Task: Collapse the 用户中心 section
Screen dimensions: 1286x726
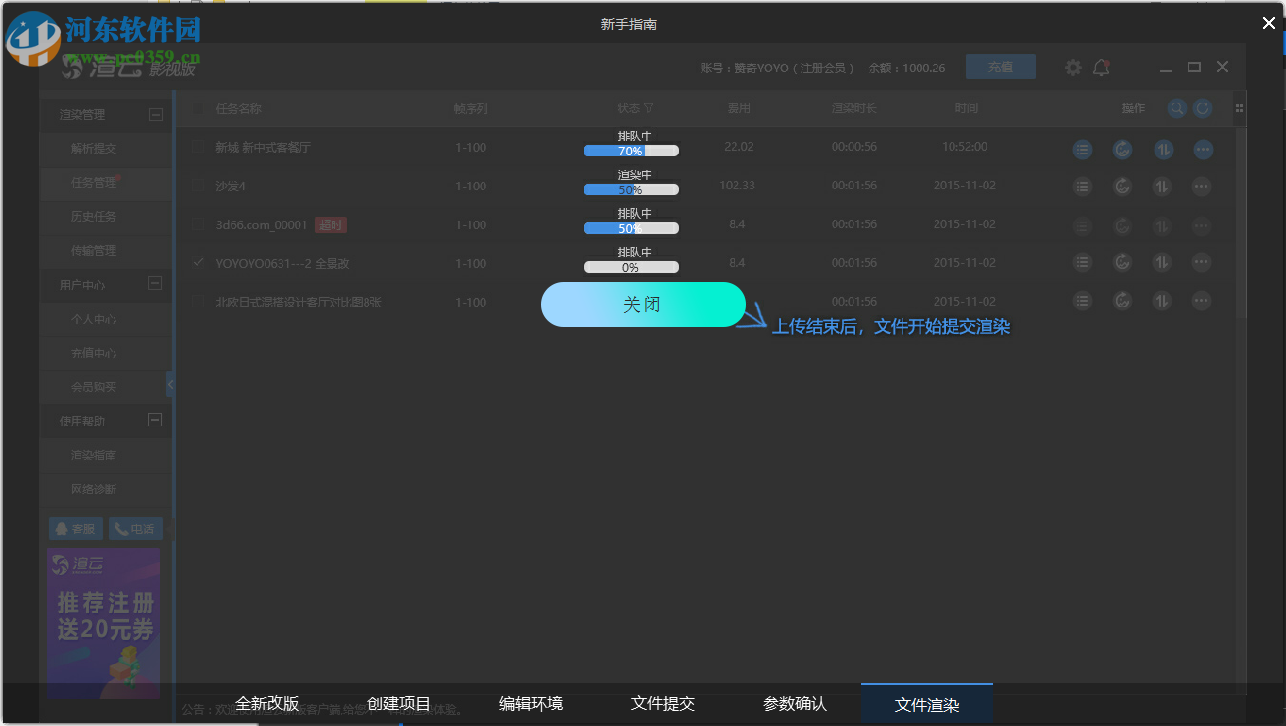Action: point(156,285)
